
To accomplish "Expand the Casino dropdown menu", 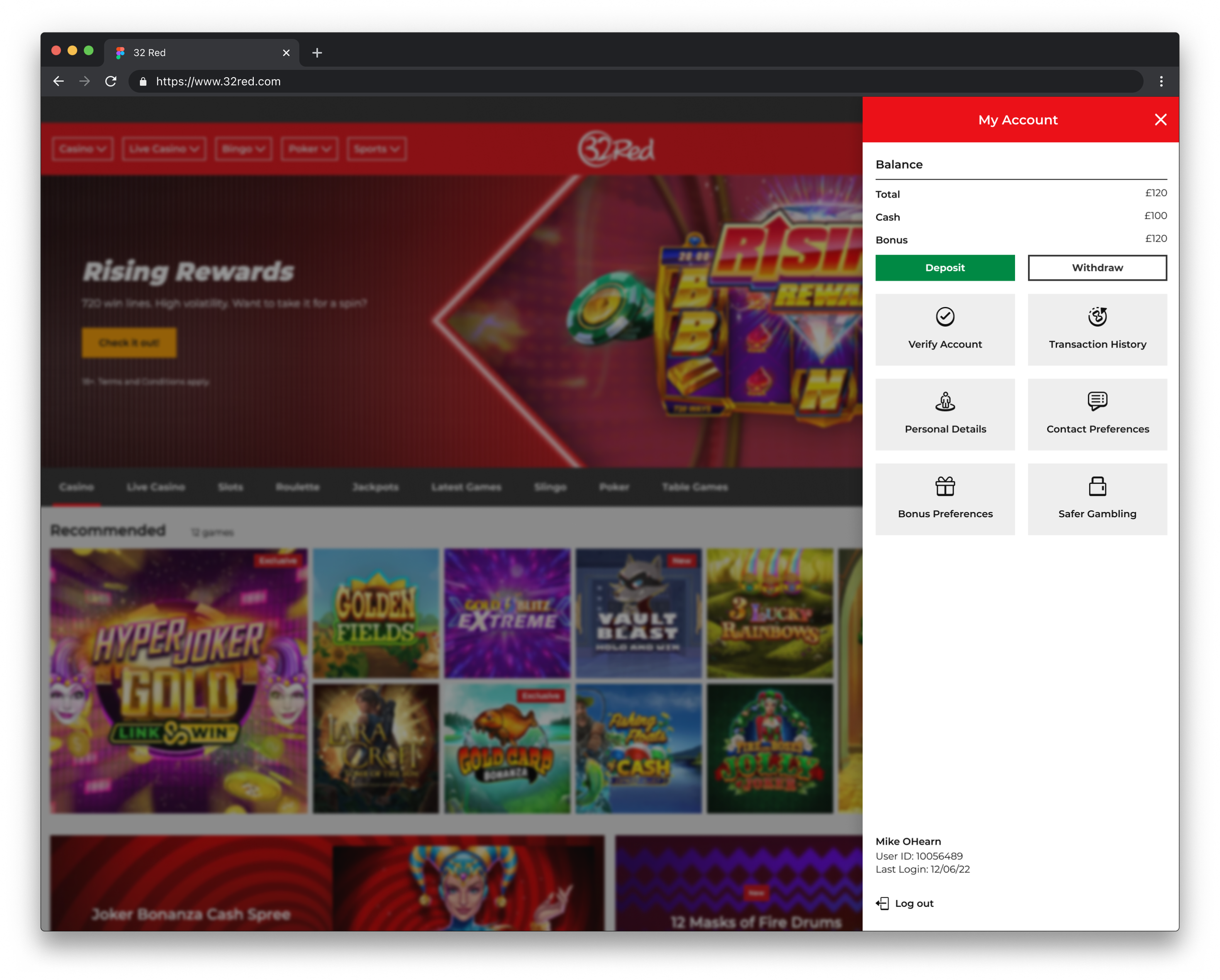I will pyautogui.click(x=82, y=149).
